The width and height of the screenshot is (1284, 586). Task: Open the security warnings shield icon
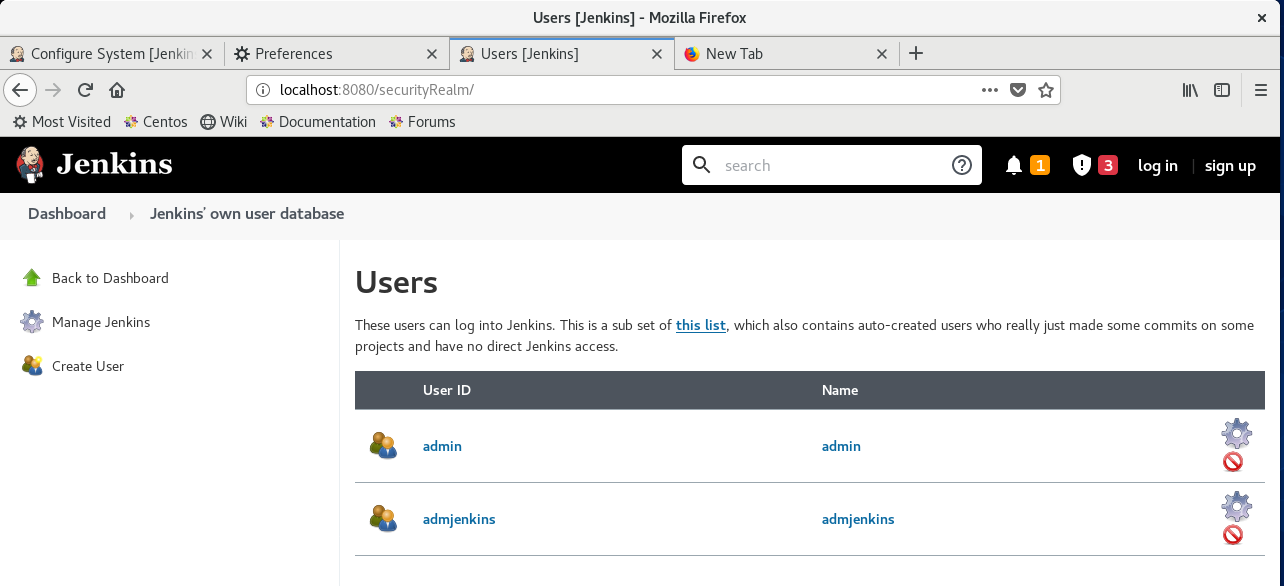tap(1081, 165)
